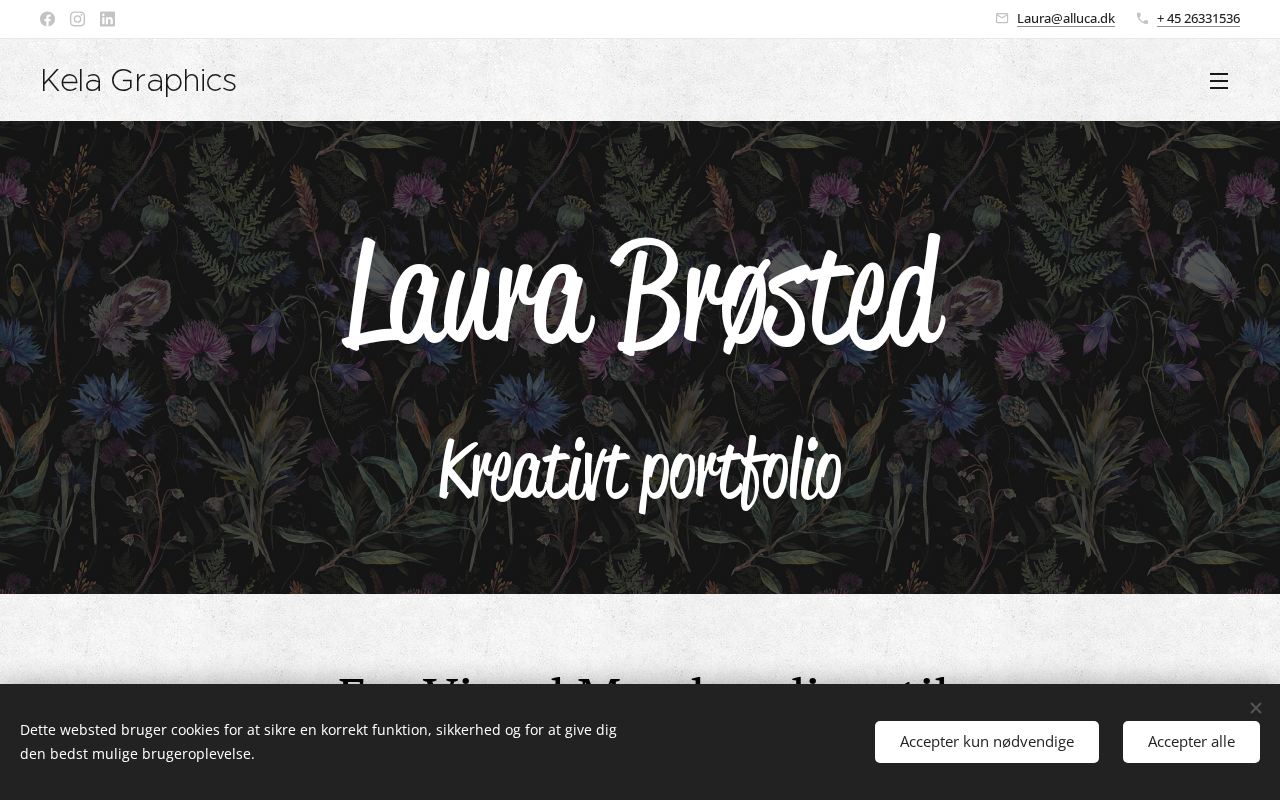This screenshot has height=800, width=1280.
Task: Click the + 45 26331536 phone link
Action: [x=1198, y=18]
